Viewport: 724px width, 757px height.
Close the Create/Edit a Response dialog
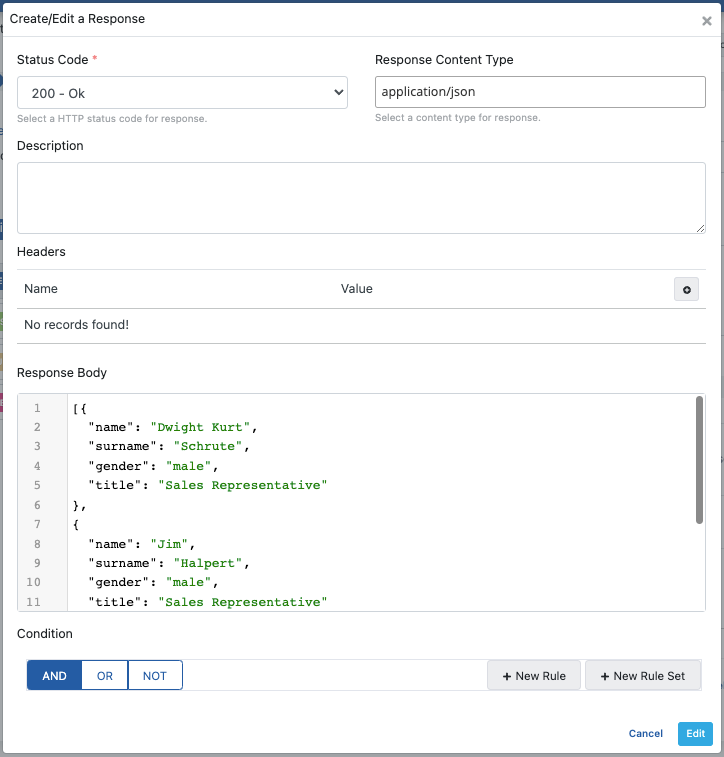[706, 21]
